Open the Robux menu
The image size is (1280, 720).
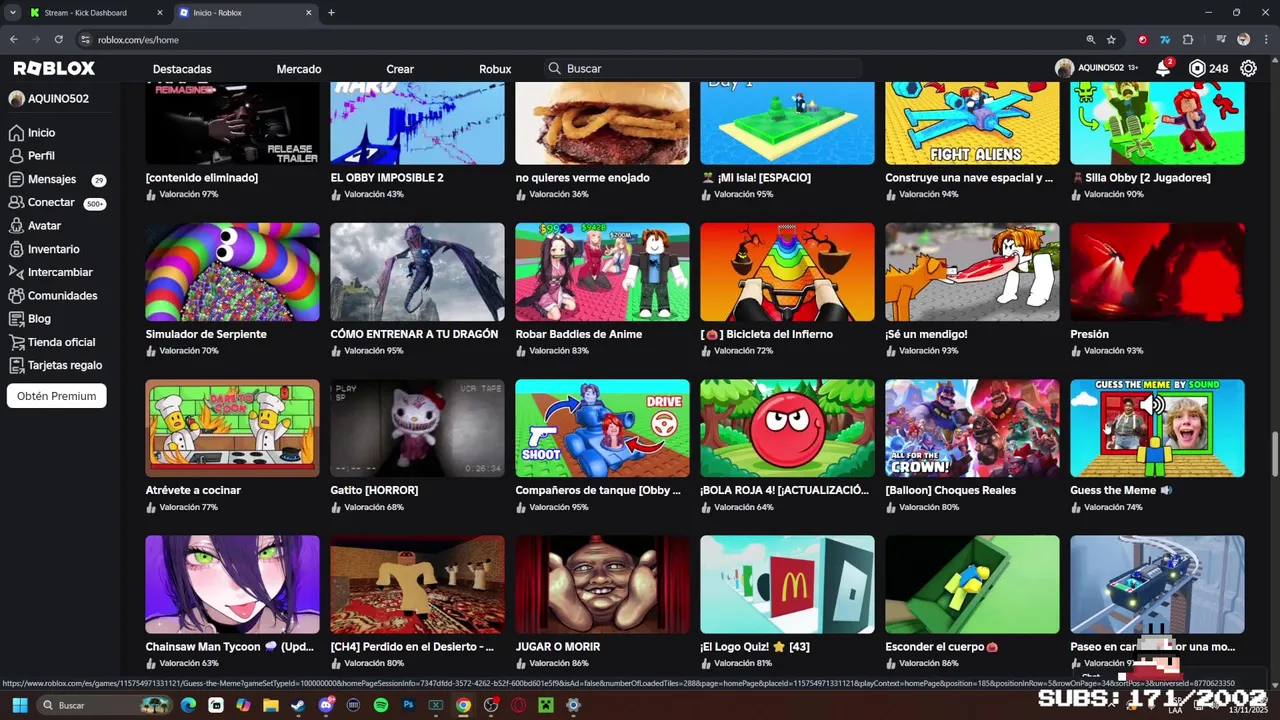[x=495, y=69]
